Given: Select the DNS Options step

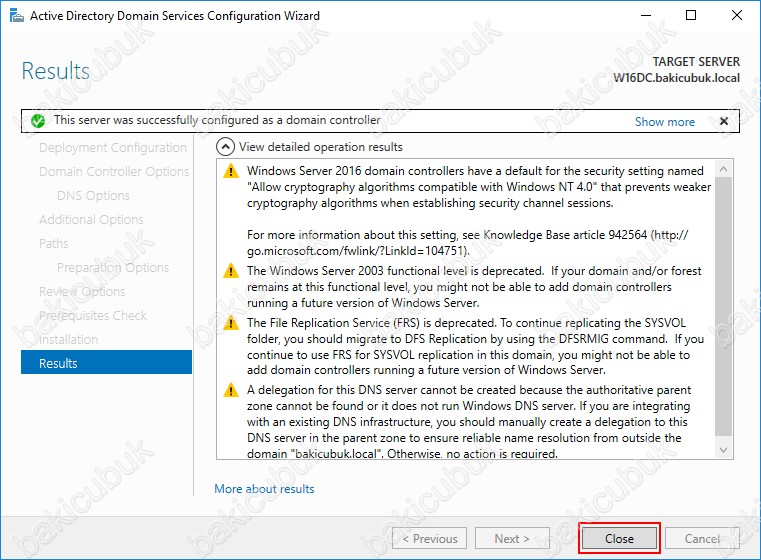Looking at the screenshot, I should [93, 196].
